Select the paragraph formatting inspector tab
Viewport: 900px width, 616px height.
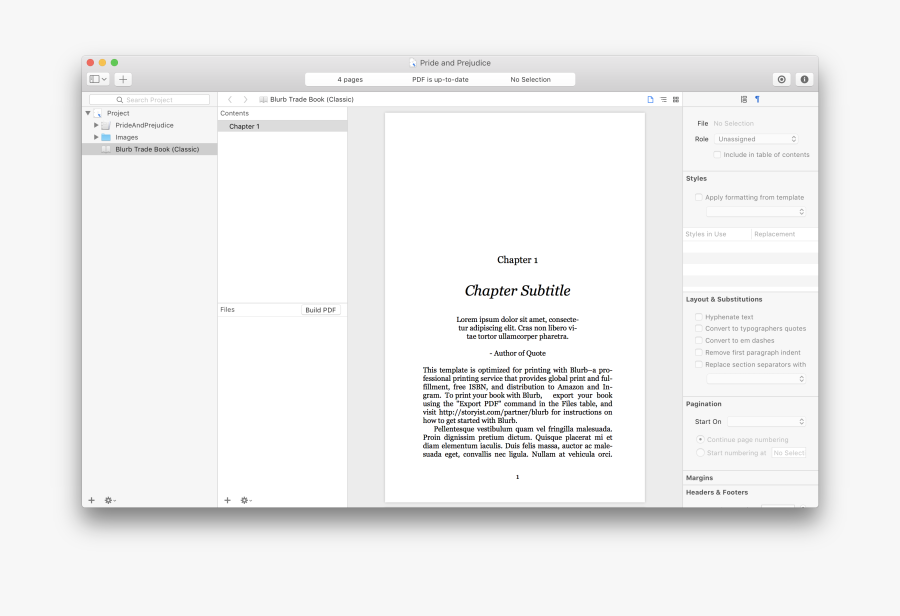click(x=757, y=99)
